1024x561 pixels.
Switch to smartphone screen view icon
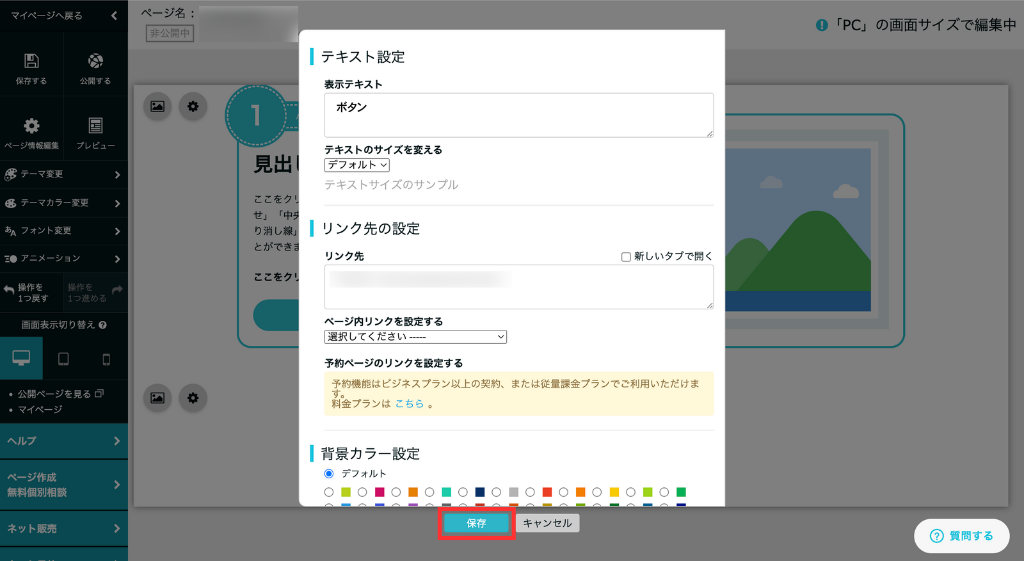[x=106, y=358]
